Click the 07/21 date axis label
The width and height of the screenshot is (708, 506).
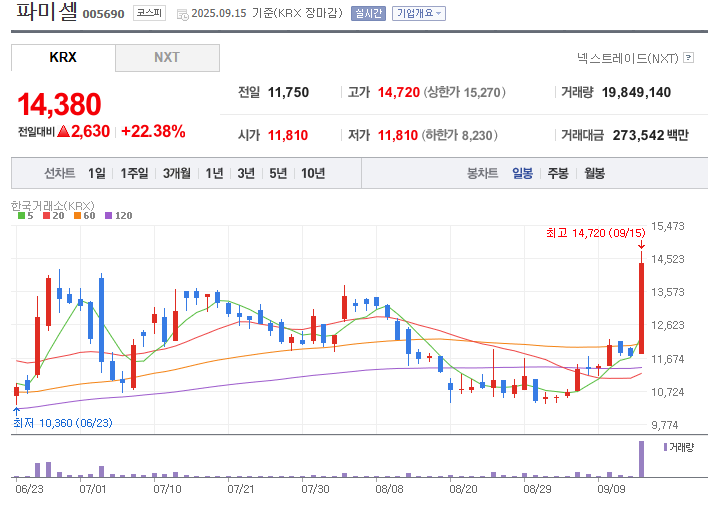pos(241,489)
